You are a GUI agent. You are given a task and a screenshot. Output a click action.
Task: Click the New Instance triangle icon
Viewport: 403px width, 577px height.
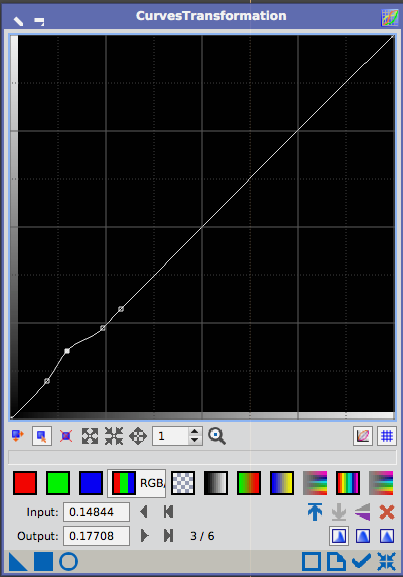pos(17,562)
